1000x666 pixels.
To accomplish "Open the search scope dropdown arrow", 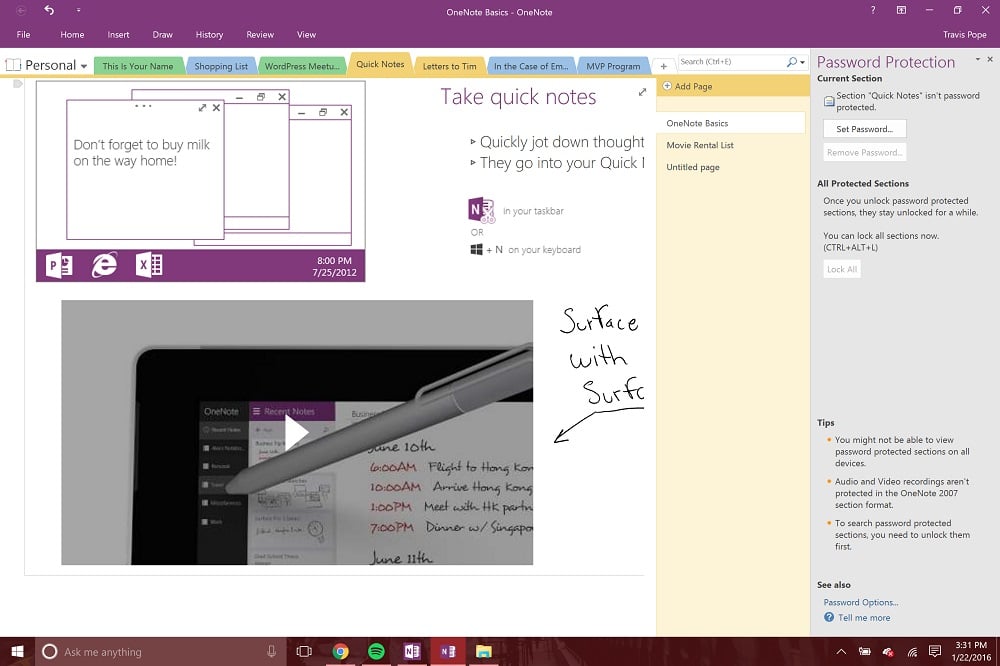I will coord(803,61).
